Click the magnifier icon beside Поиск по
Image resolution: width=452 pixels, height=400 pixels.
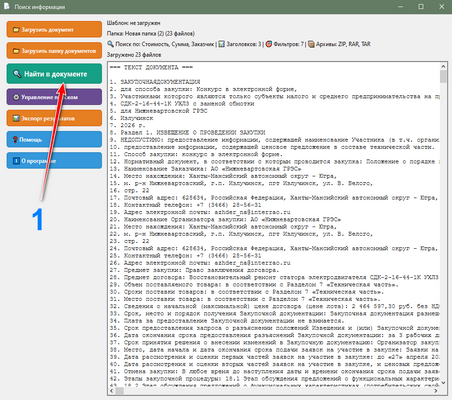(x=110, y=44)
